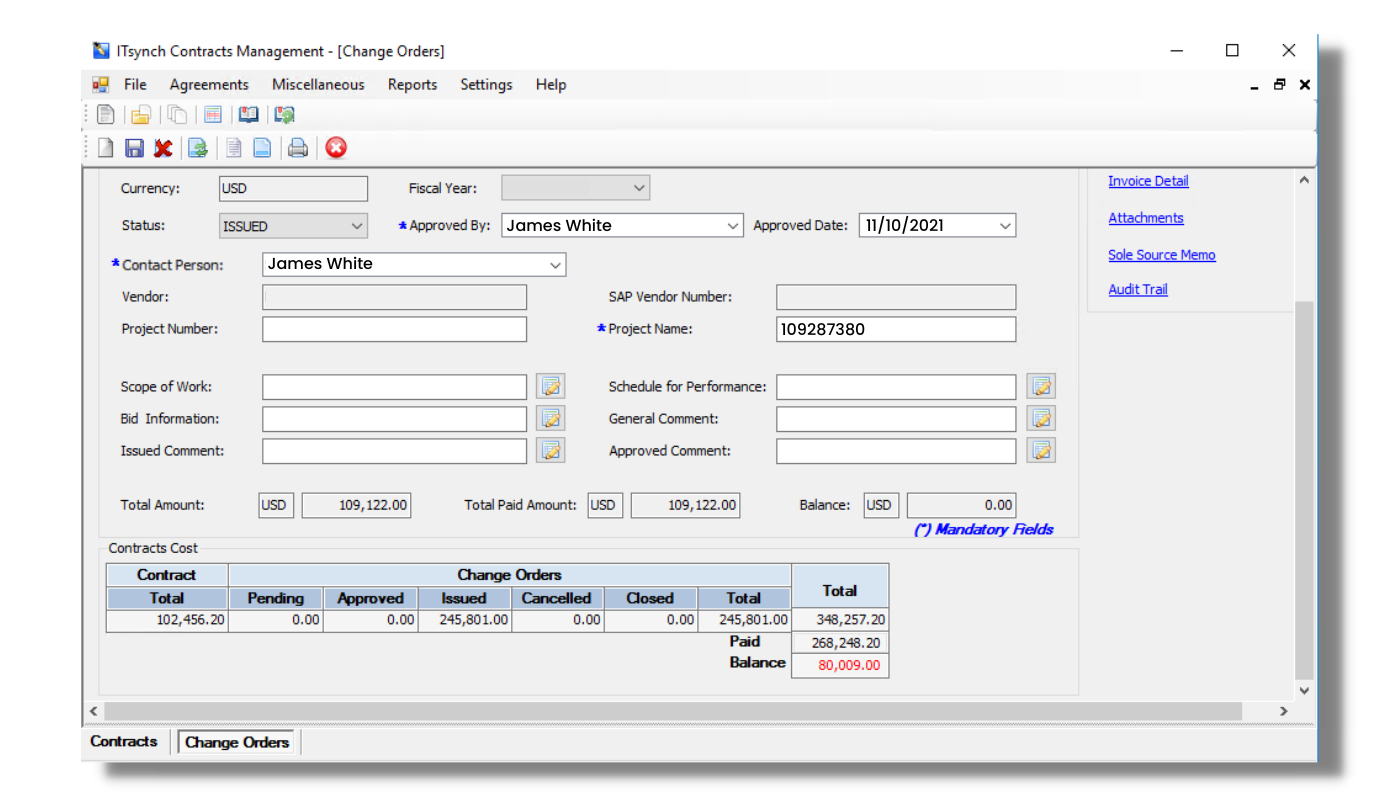Screen dimensions: 1400x800
Task: Open the Reports menu
Action: [412, 85]
